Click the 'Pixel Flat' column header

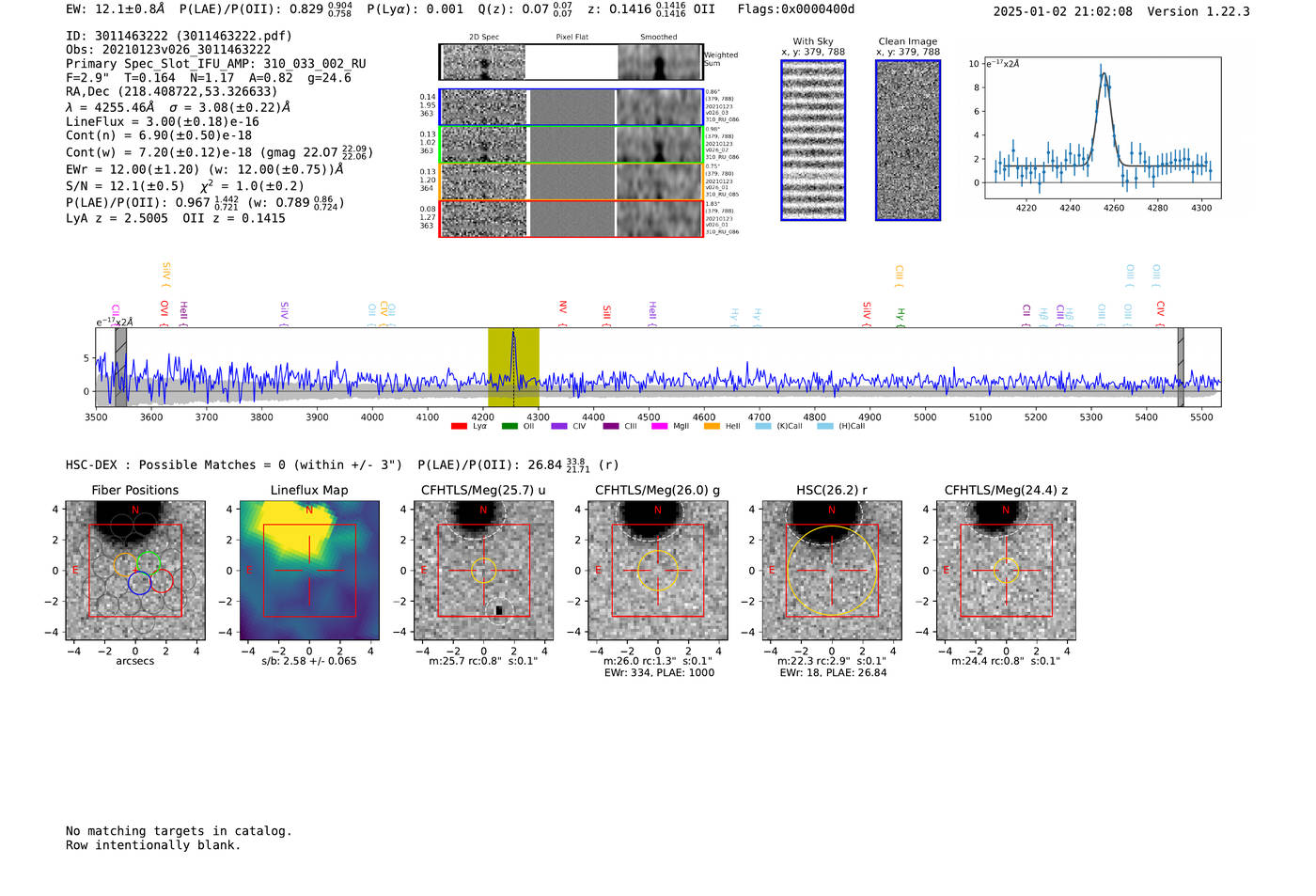coord(572,38)
